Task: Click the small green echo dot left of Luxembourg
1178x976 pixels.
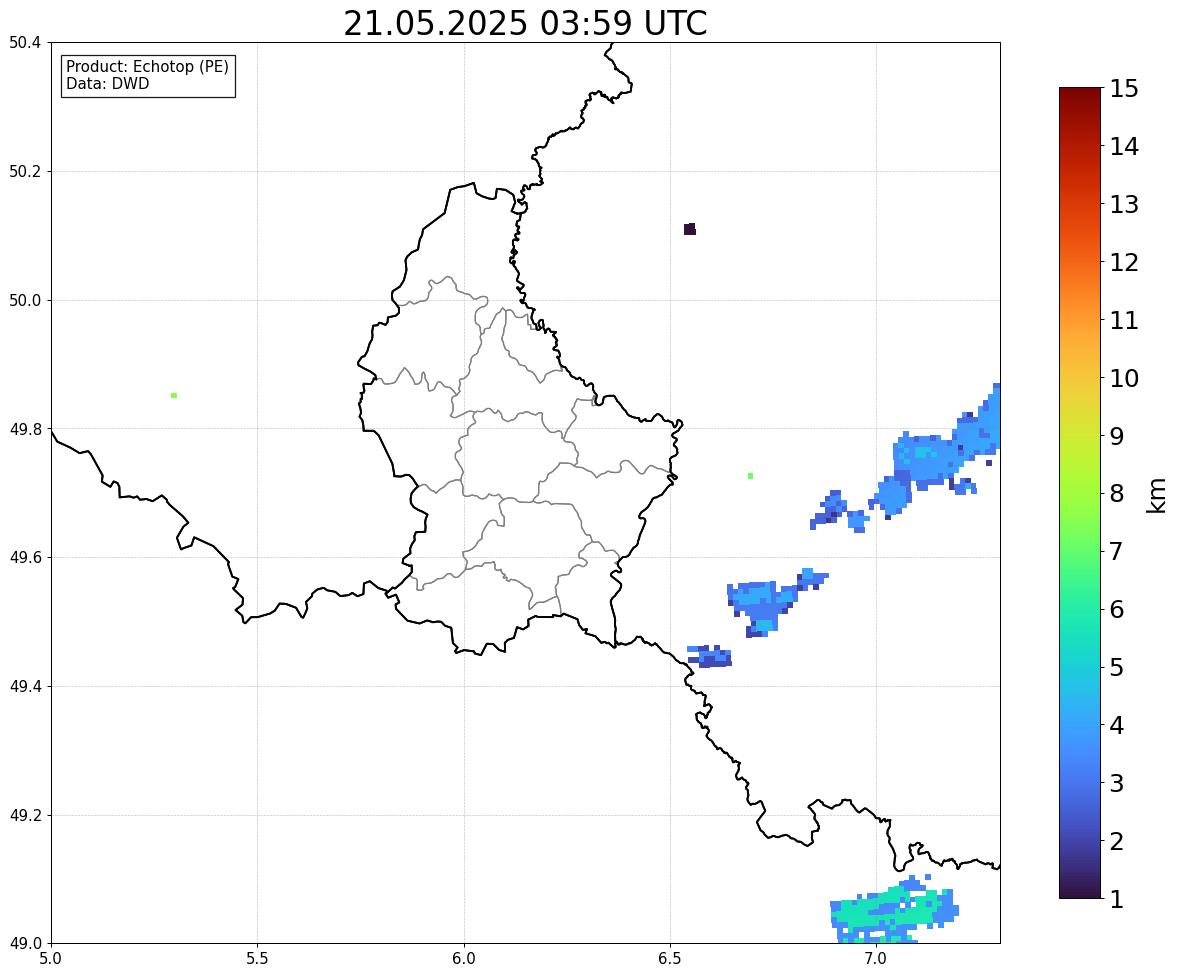Action: 174,395
